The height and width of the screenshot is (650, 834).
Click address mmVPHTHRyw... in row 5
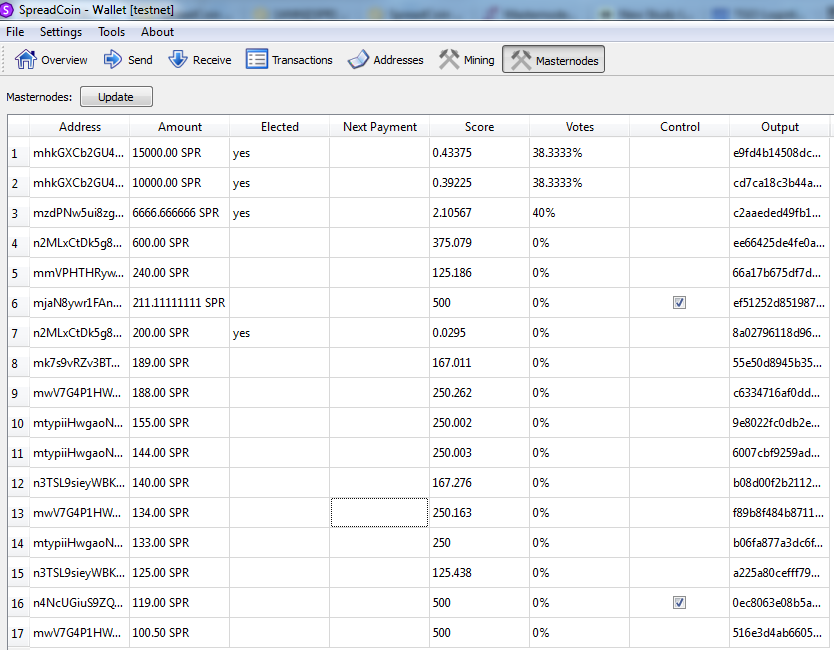[x=80, y=273]
